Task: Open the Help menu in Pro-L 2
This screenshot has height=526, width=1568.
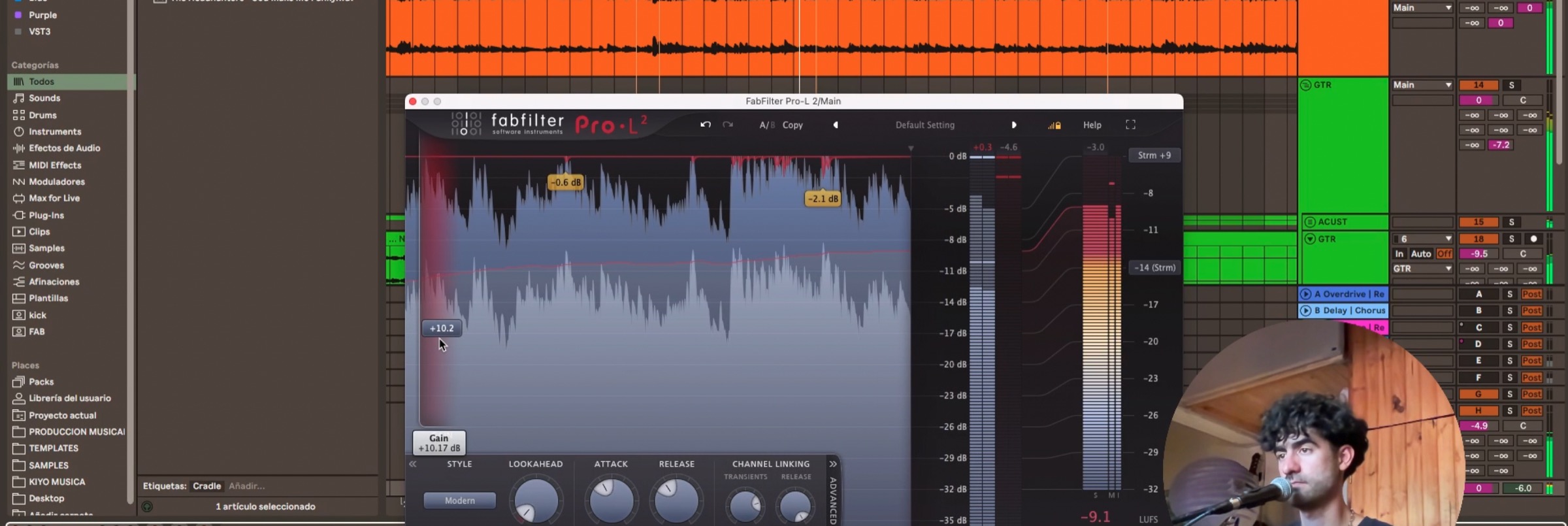Action: 1092,125
